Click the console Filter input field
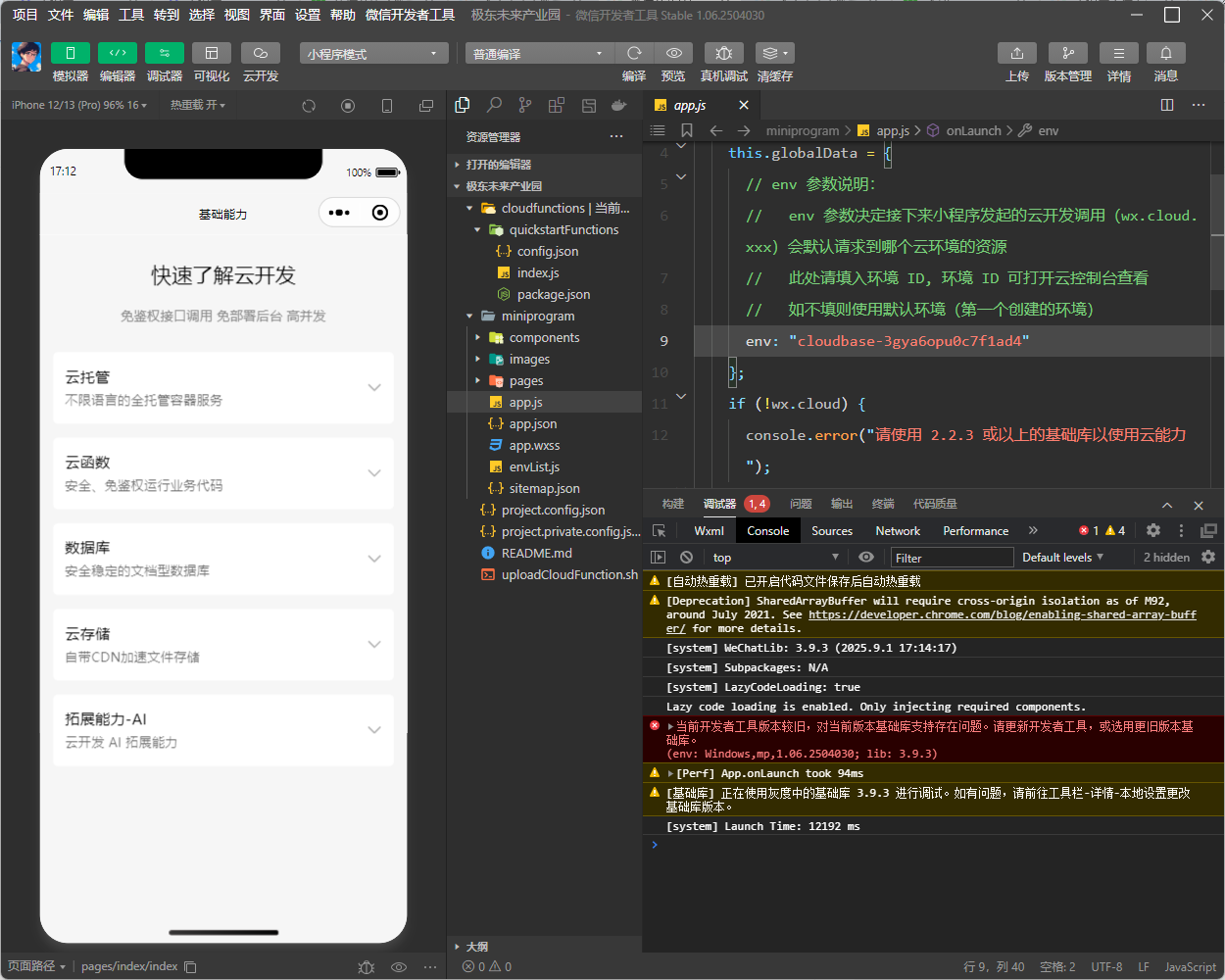Viewport: 1225px width, 980px height. tap(952, 558)
